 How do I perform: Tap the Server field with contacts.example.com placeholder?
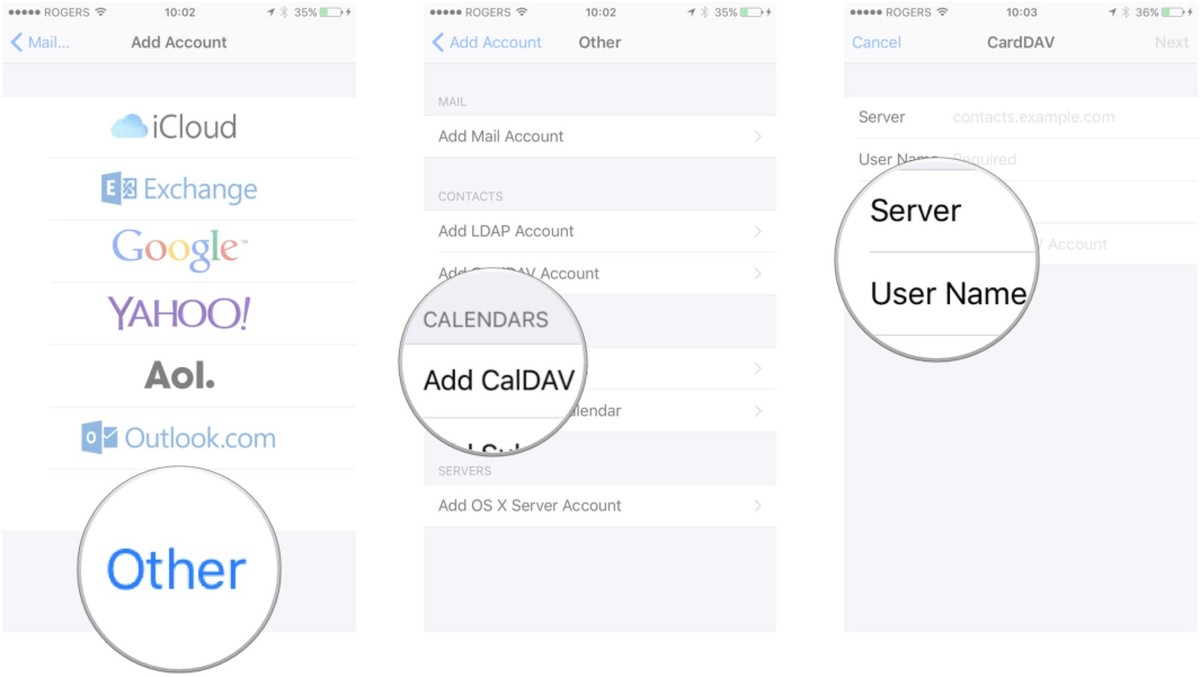(1020, 117)
